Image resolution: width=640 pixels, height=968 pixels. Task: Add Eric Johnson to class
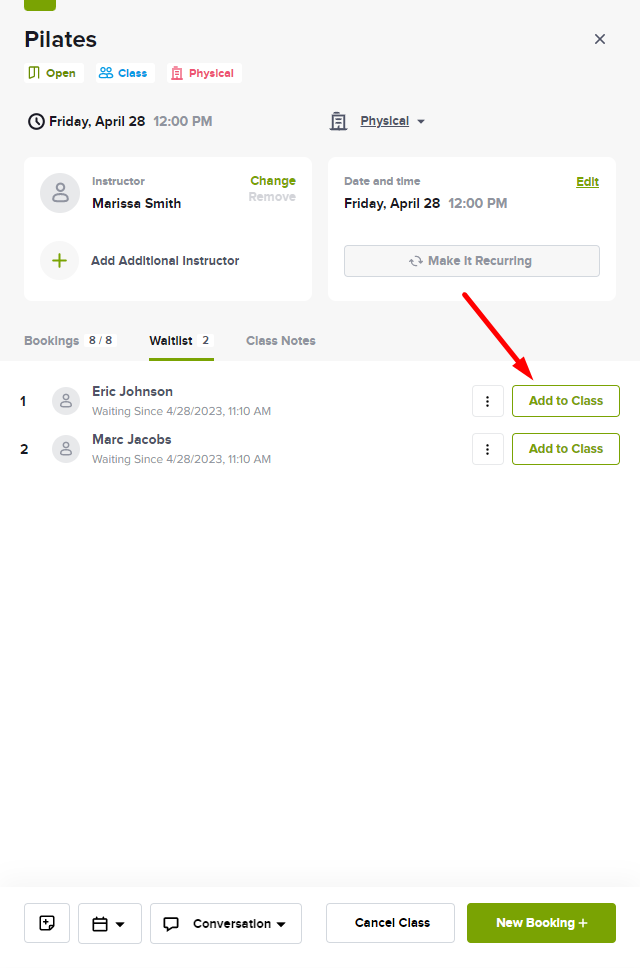tap(566, 401)
